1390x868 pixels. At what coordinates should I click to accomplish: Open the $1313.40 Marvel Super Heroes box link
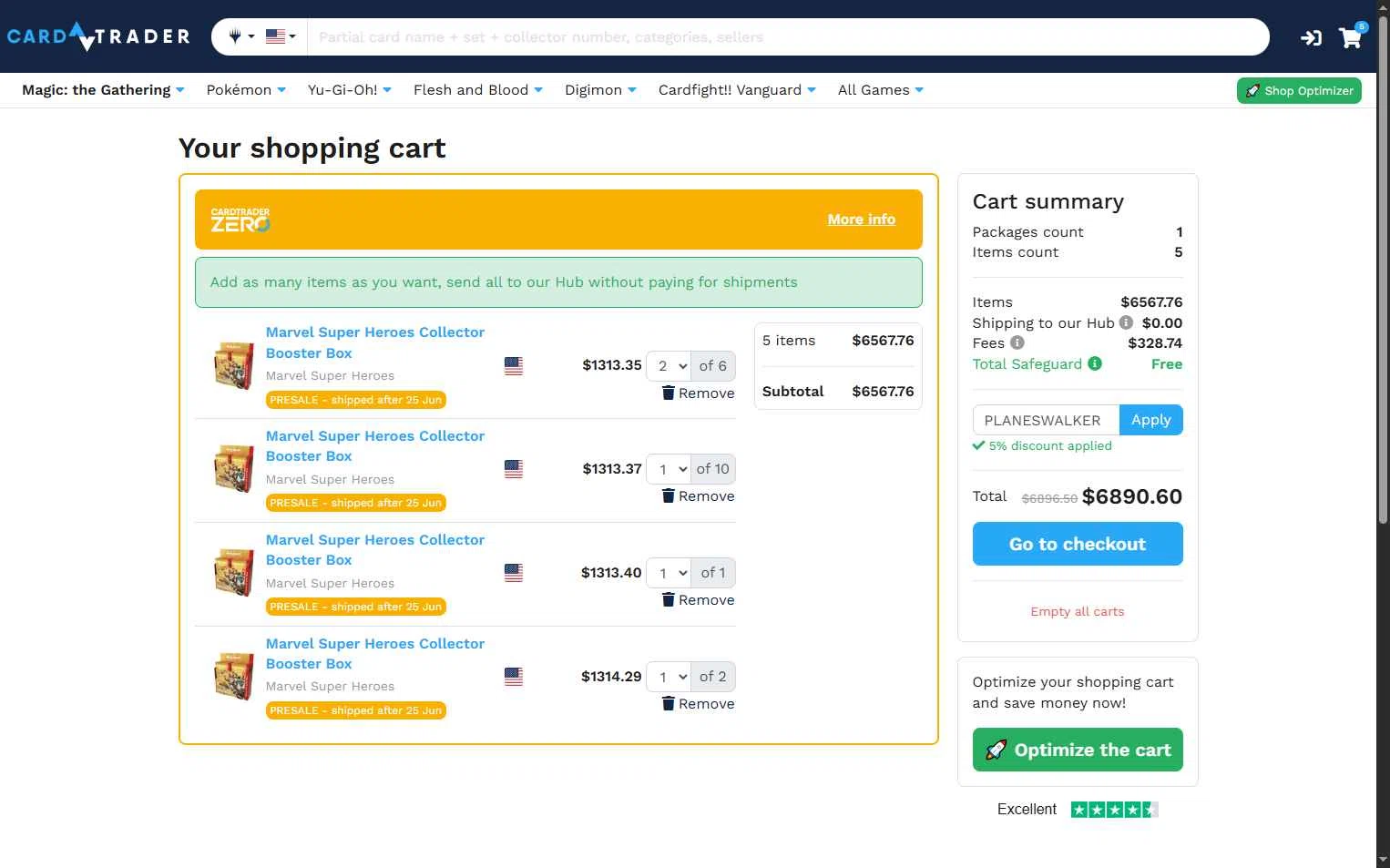click(375, 550)
